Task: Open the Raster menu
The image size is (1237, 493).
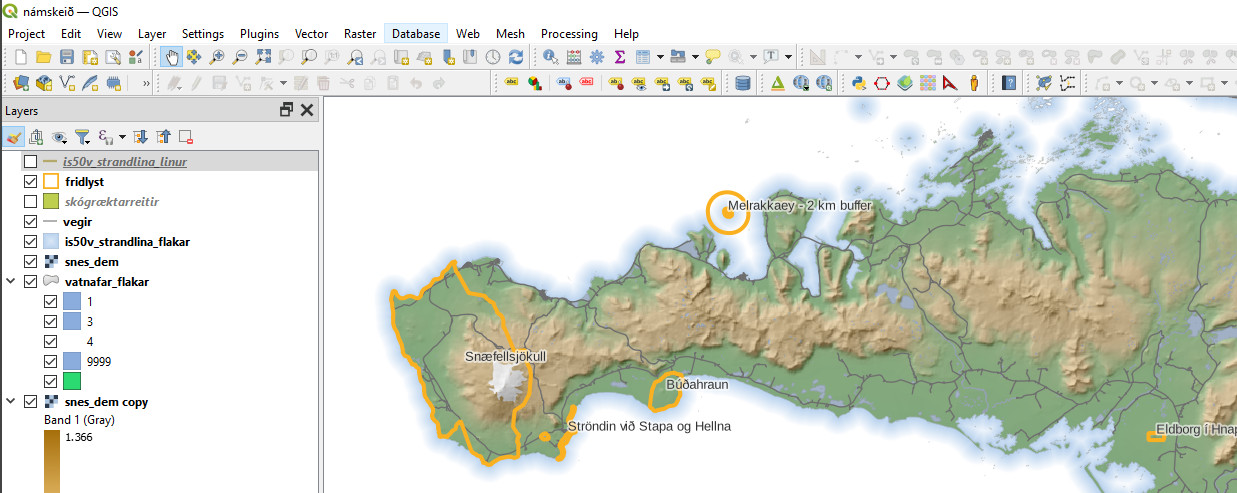Action: point(360,33)
